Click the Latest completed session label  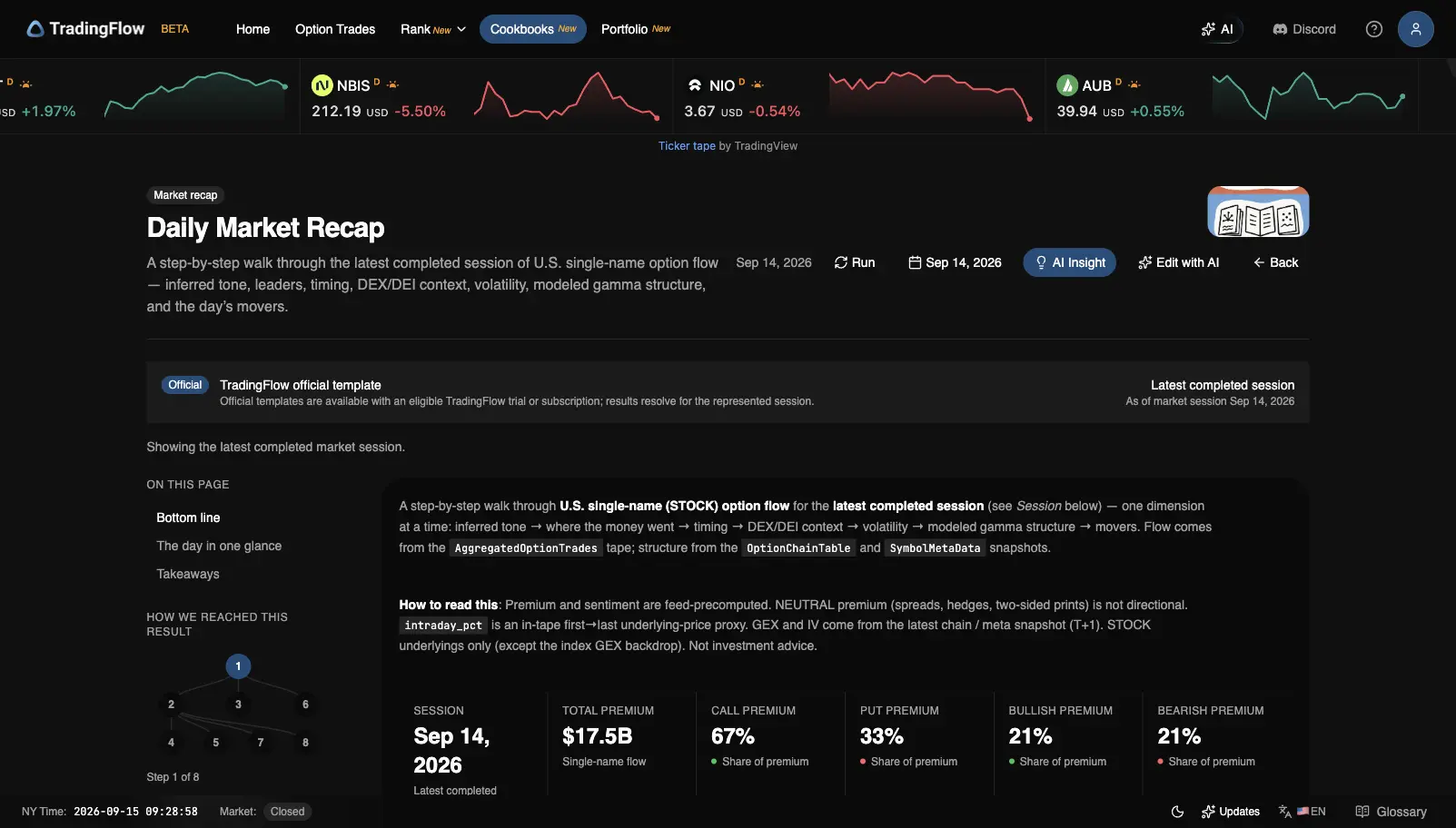pyautogui.click(x=1223, y=385)
